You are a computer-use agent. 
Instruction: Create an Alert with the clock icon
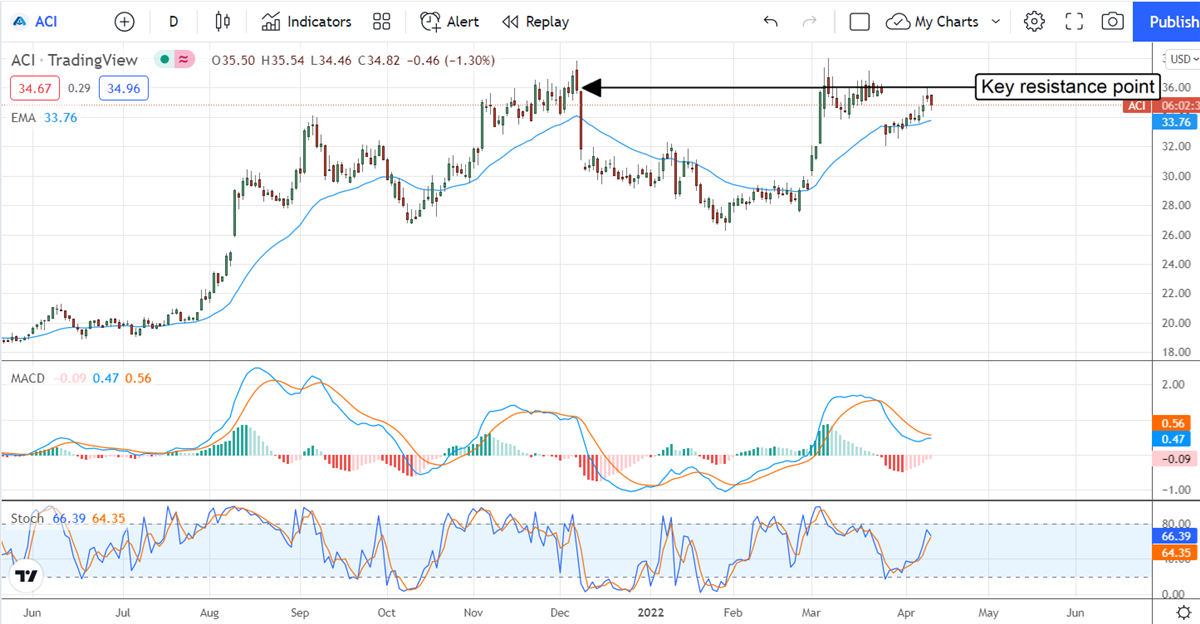tap(449, 21)
